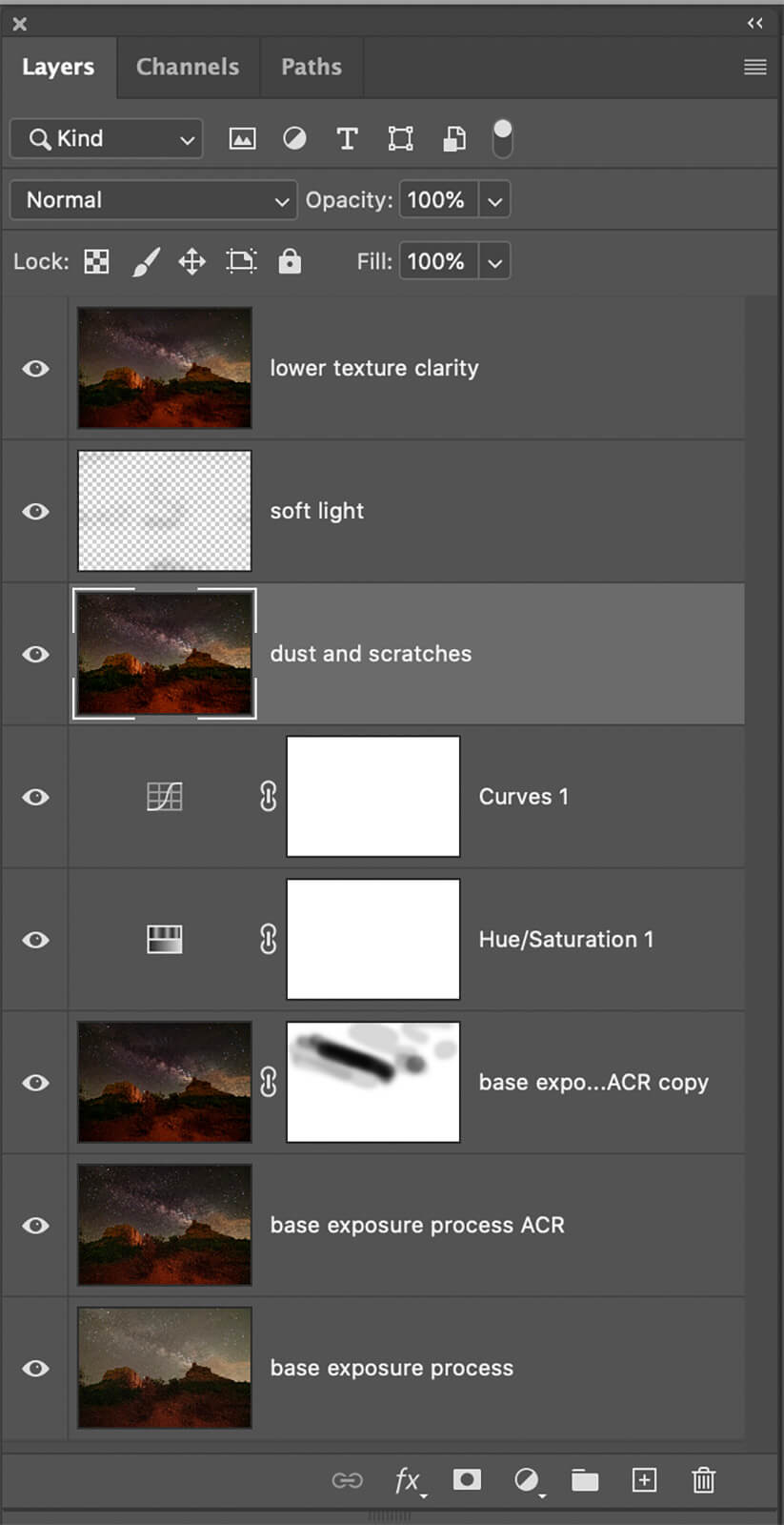The width and height of the screenshot is (784, 1525).
Task: Click the pixel layer filter icon
Action: [x=242, y=139]
